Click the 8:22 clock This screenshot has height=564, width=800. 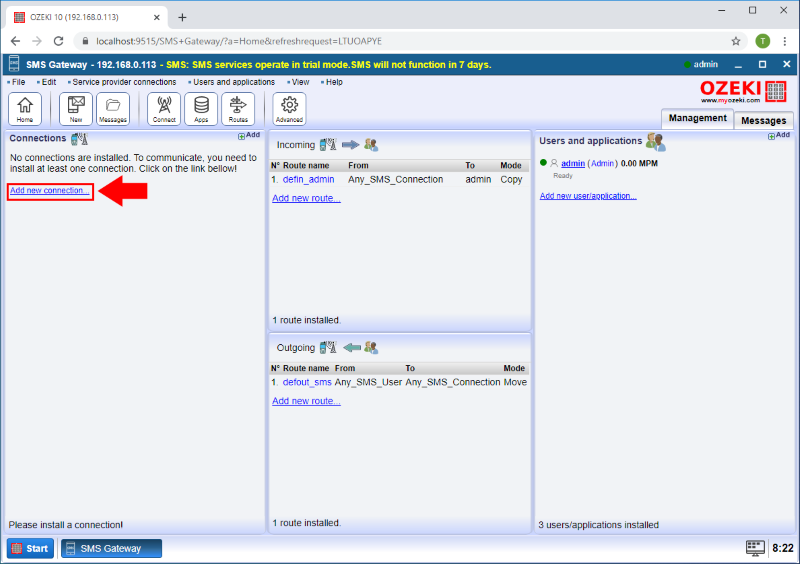tap(783, 548)
